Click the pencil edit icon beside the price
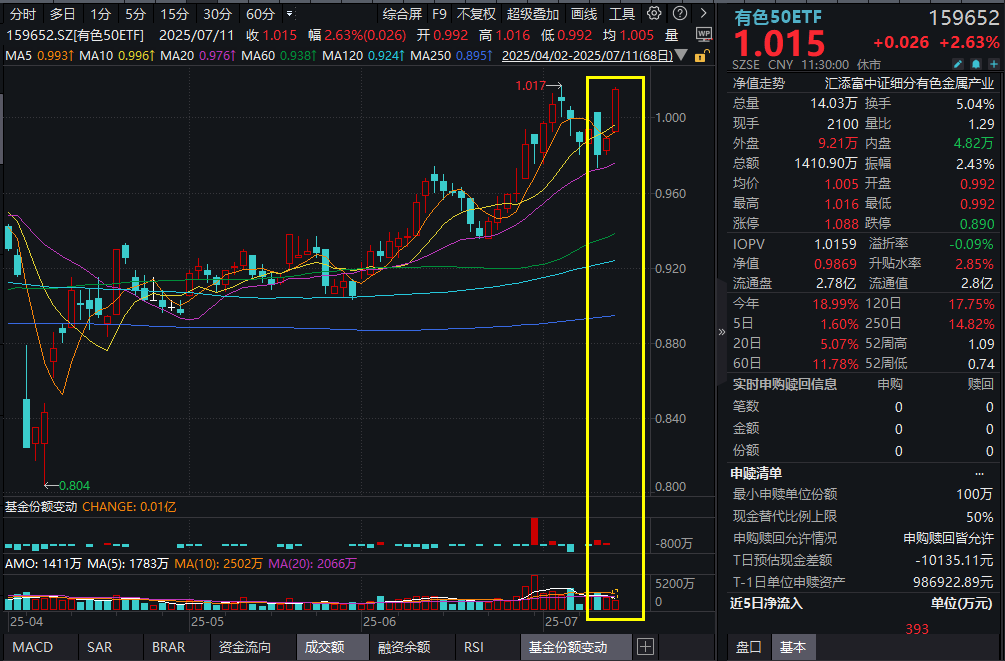This screenshot has width=1005, height=661. pos(958,62)
